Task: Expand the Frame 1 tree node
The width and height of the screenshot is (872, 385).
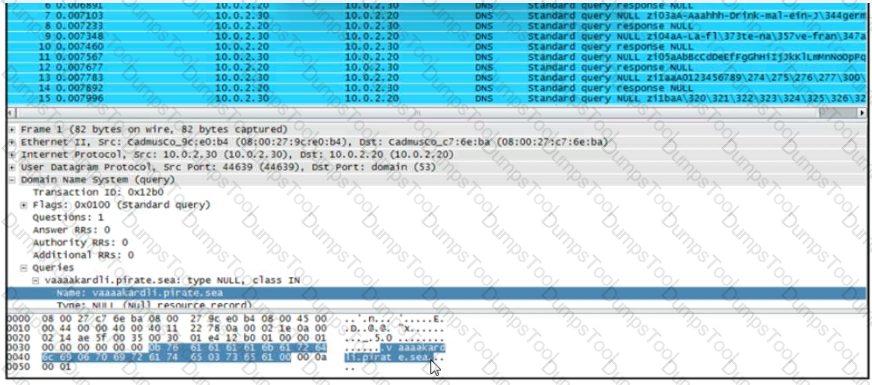Action: (x=13, y=130)
